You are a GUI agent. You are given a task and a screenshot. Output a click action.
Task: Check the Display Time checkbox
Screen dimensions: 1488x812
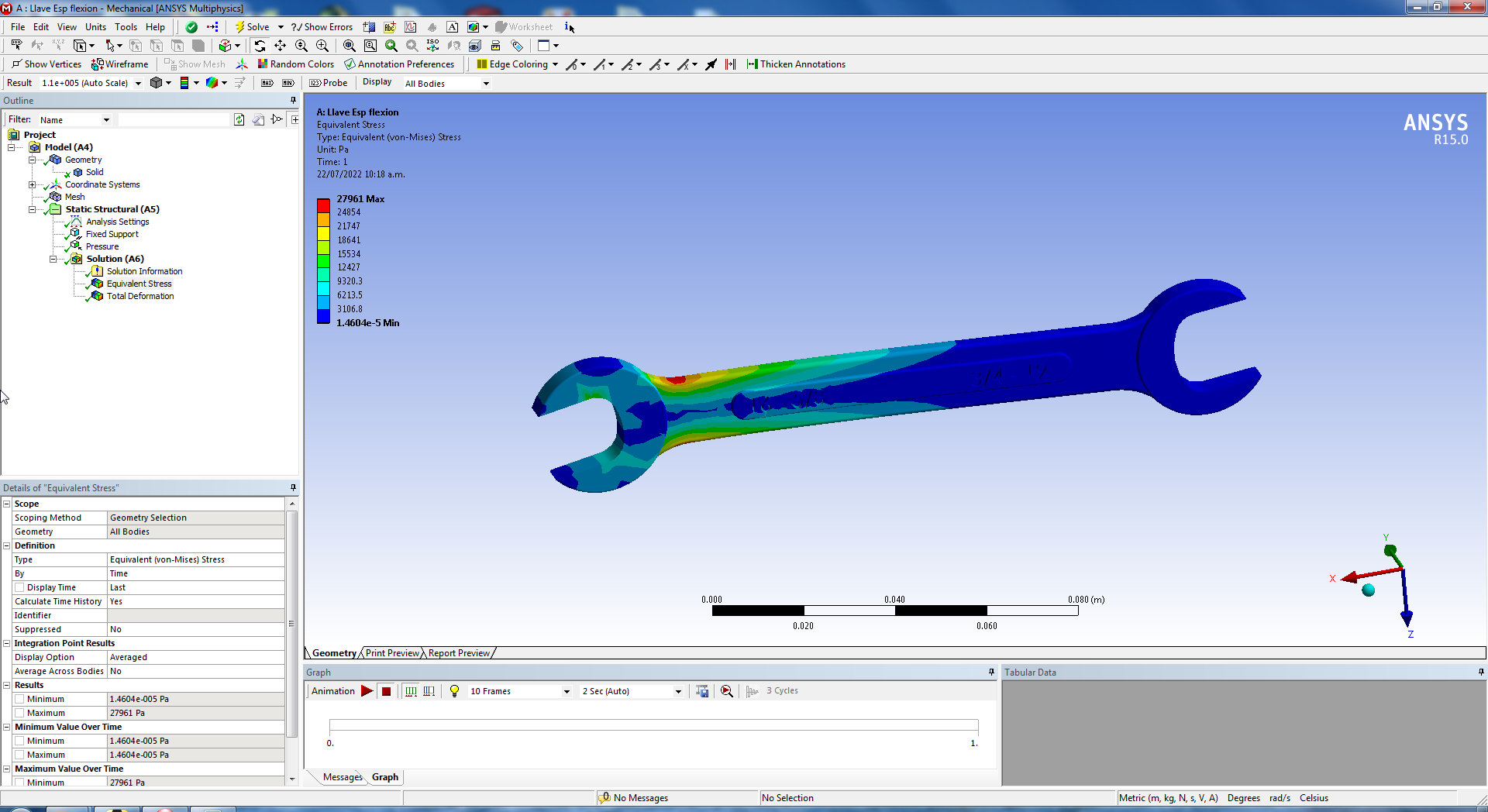[19, 587]
